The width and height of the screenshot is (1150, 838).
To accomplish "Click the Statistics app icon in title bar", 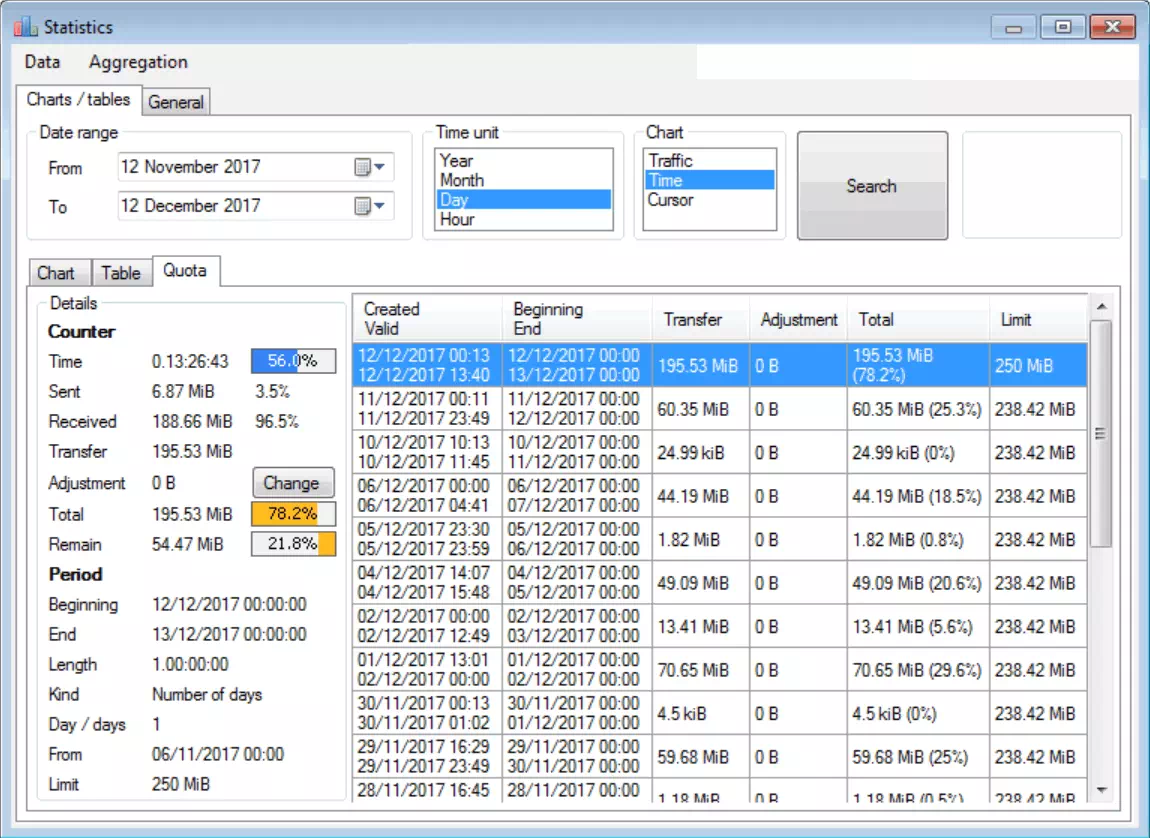I will point(26,27).
